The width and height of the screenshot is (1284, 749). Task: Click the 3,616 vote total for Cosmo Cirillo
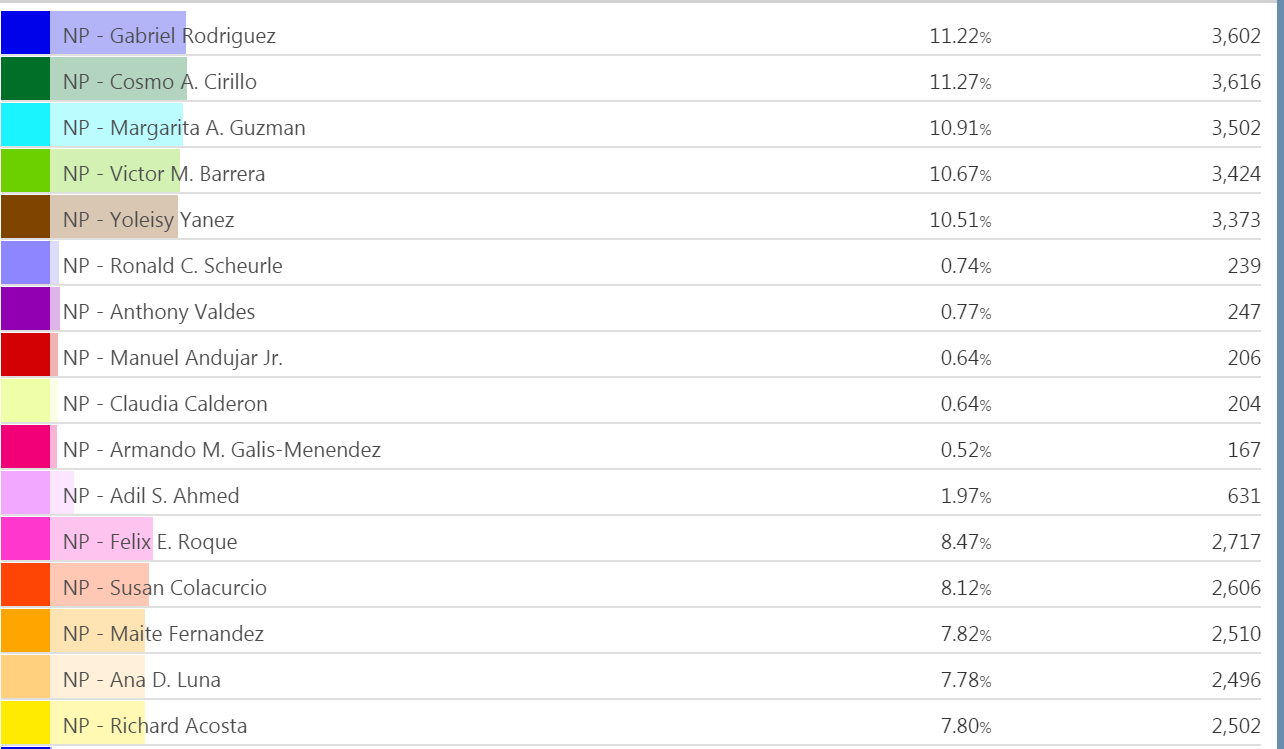click(x=1235, y=82)
